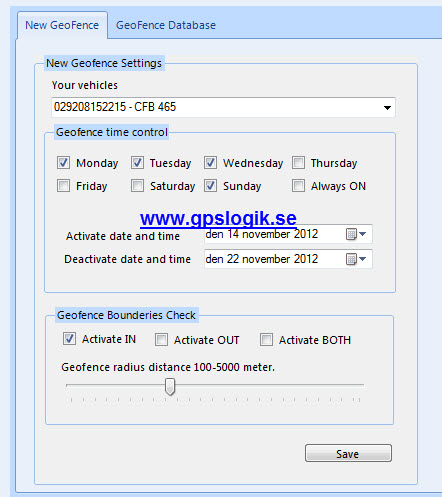Click the Save button
The height and width of the screenshot is (497, 442).
tap(348, 453)
